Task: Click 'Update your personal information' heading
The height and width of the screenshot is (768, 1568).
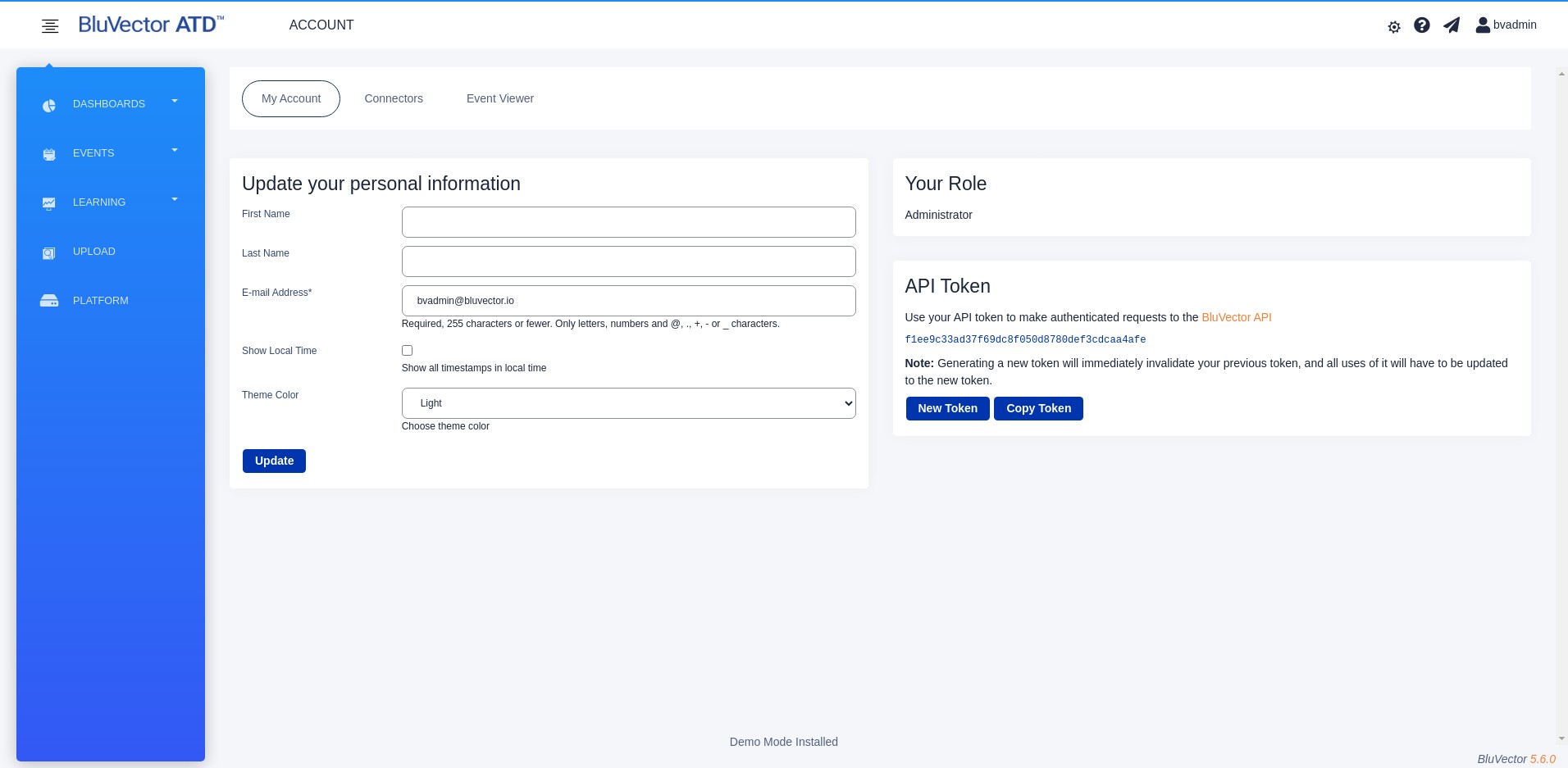Action: (x=381, y=184)
